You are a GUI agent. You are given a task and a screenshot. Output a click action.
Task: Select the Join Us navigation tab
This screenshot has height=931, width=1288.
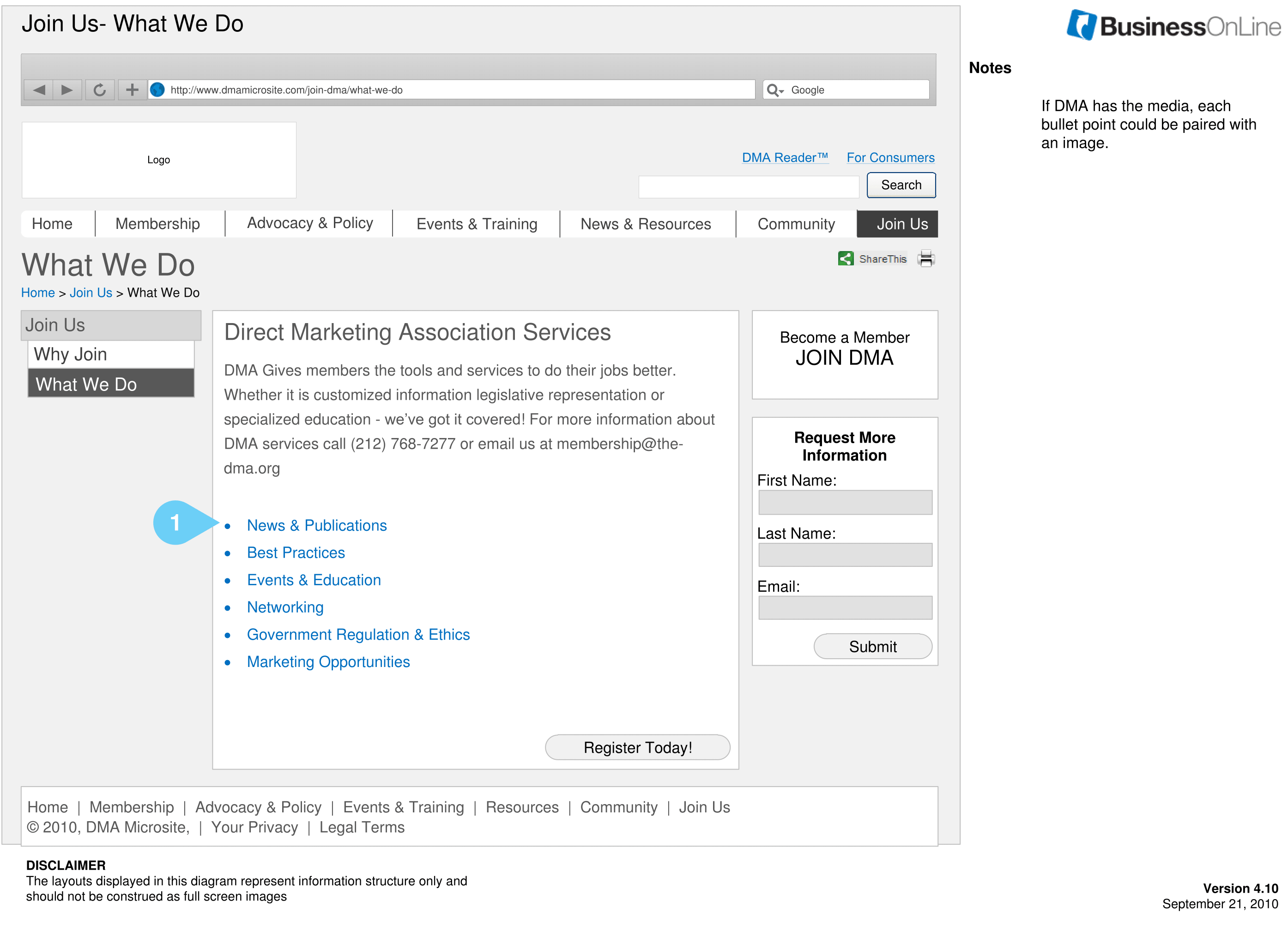coord(898,224)
